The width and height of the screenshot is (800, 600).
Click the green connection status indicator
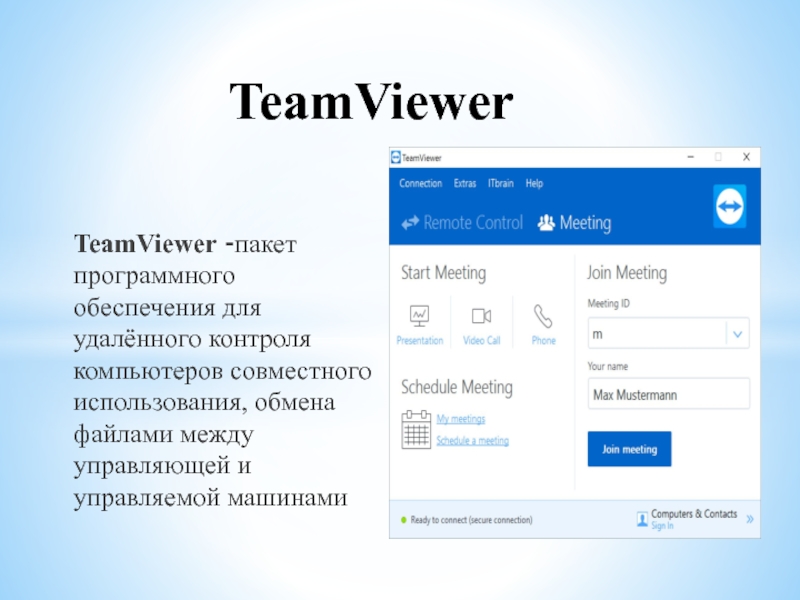403,520
